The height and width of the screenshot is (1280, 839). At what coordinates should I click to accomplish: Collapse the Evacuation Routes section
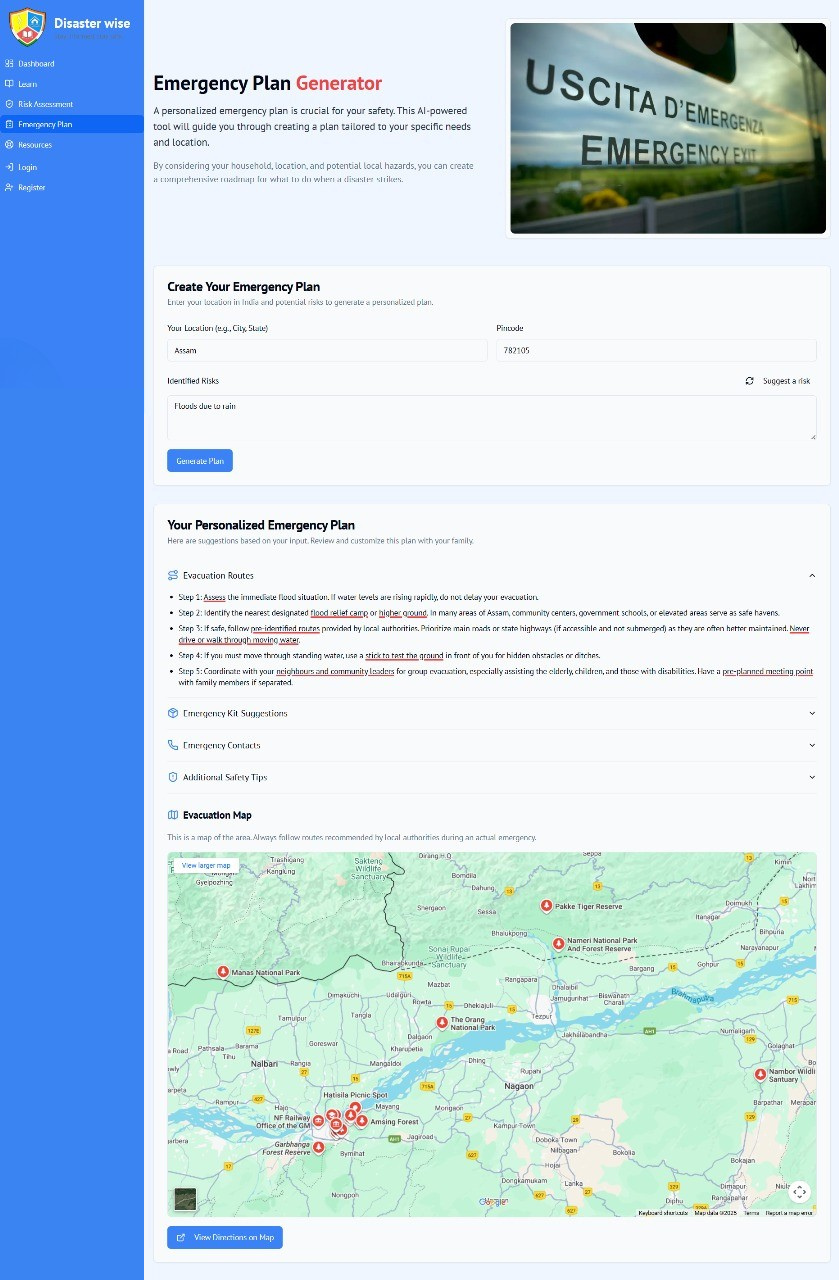point(812,576)
